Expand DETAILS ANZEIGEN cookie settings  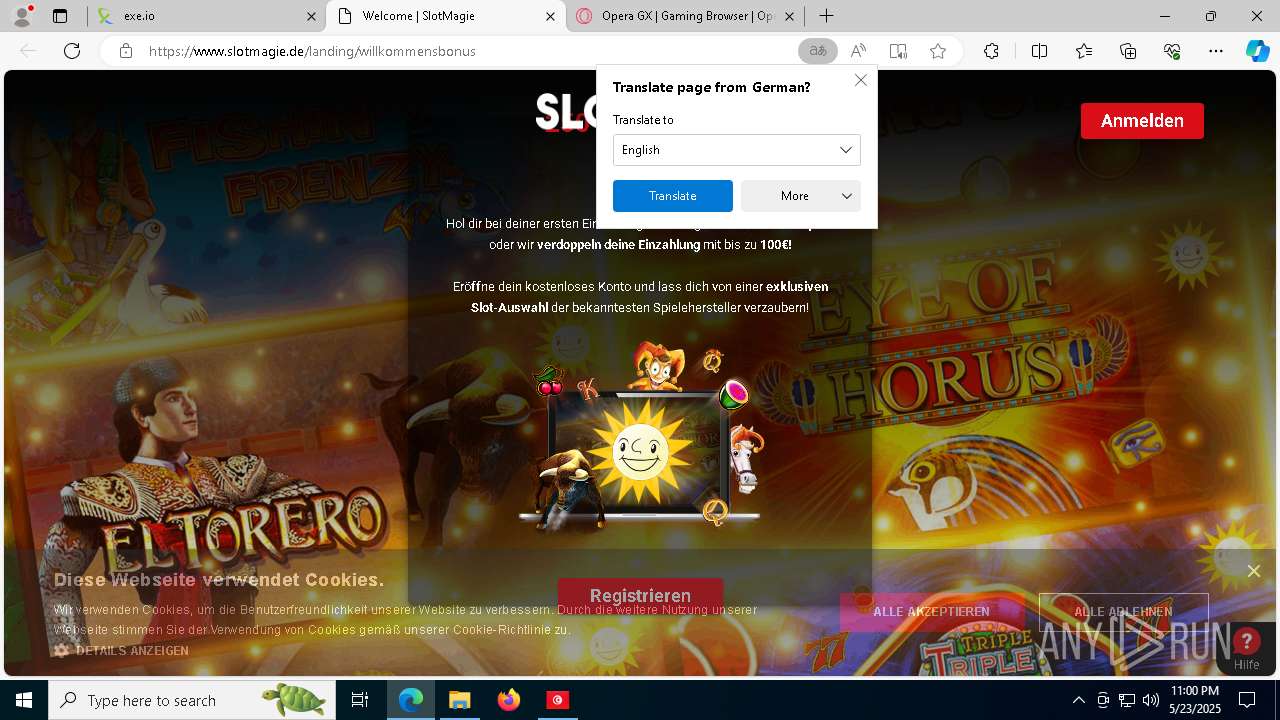[x=121, y=651]
